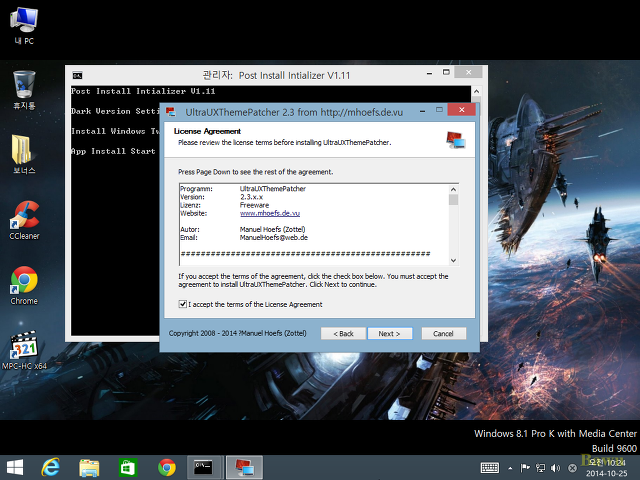Launch MPC-HC x64 from the desktop
This screenshot has height=480, width=640.
pos(24,350)
